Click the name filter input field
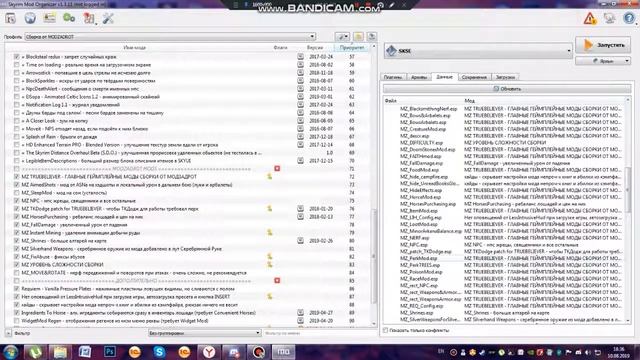This screenshot has height=360, width=640. point(319,333)
